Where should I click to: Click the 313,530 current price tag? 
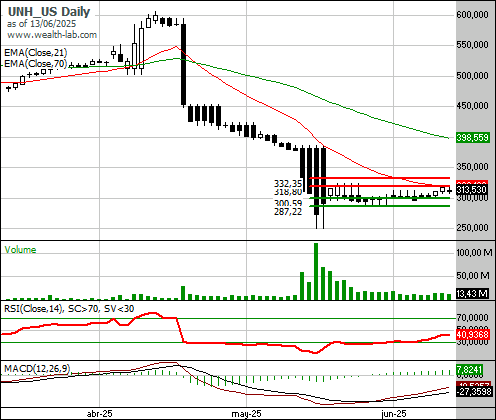(472, 190)
